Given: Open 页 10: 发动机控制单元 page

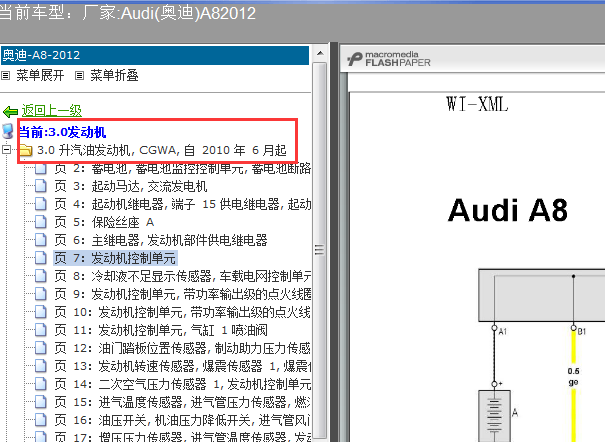Looking at the screenshot, I should click(x=182, y=312).
